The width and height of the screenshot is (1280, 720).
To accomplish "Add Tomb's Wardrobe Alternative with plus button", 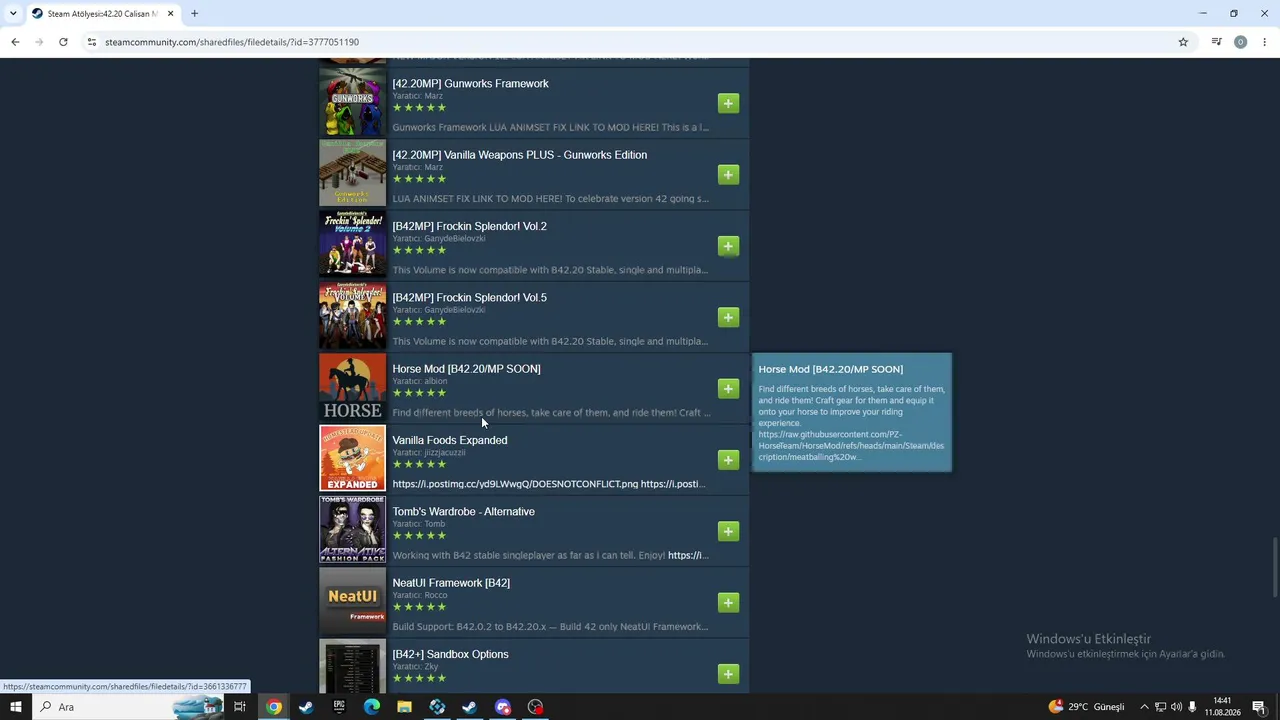I will coord(728,531).
